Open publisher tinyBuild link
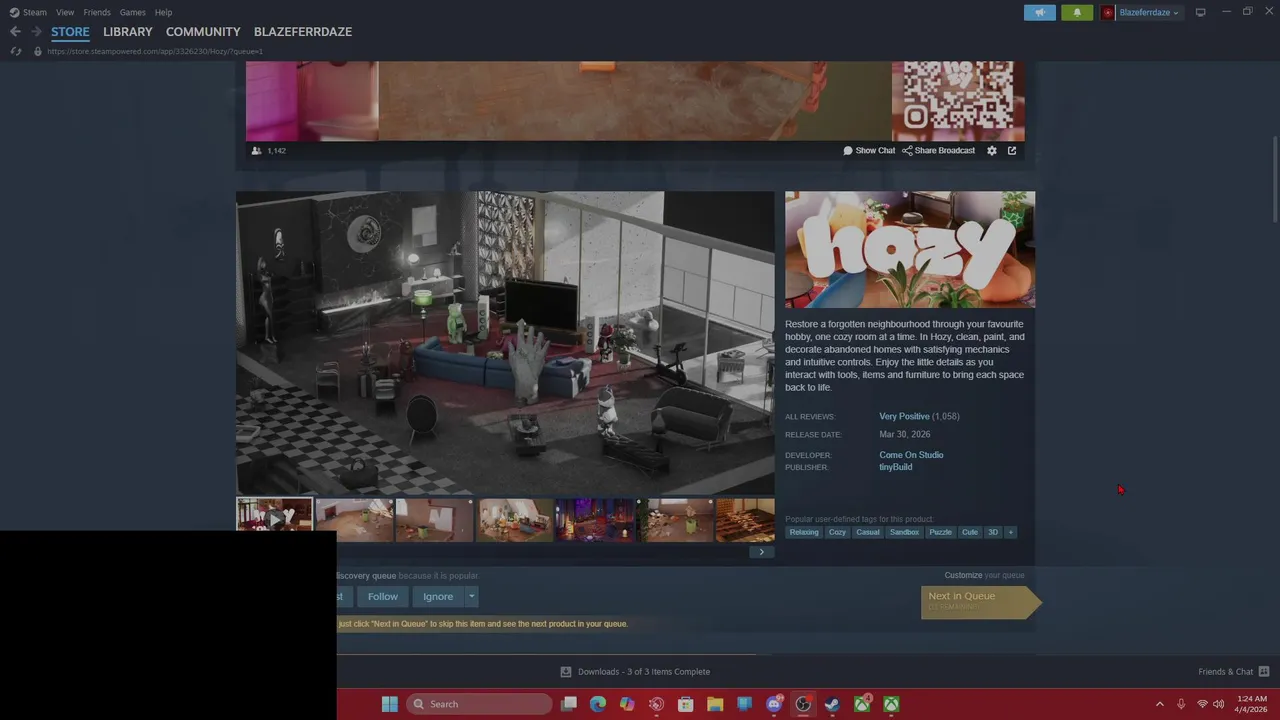Screen dimensions: 1280x720 895,467
